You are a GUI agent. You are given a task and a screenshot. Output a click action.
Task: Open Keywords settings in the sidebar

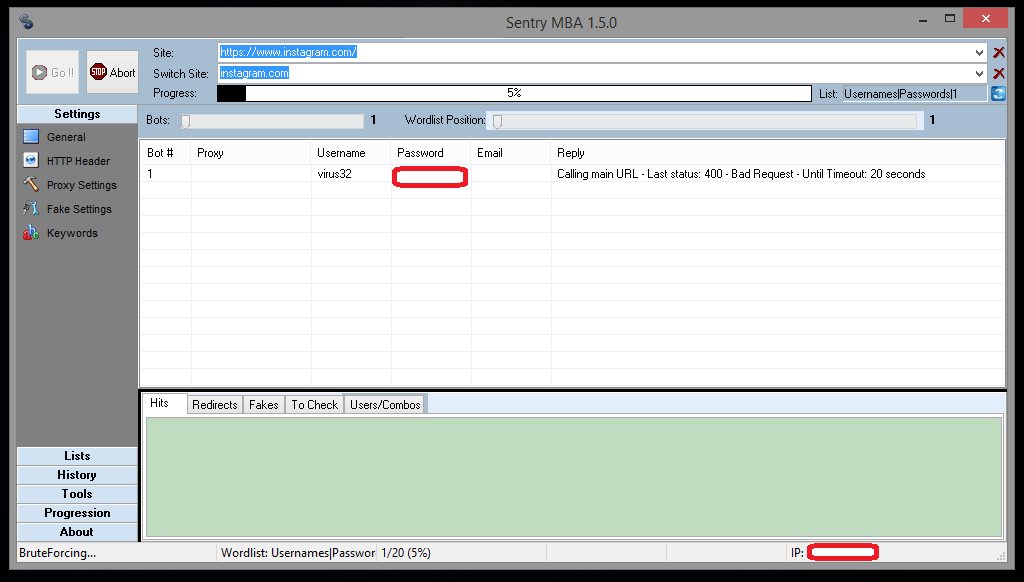point(72,233)
